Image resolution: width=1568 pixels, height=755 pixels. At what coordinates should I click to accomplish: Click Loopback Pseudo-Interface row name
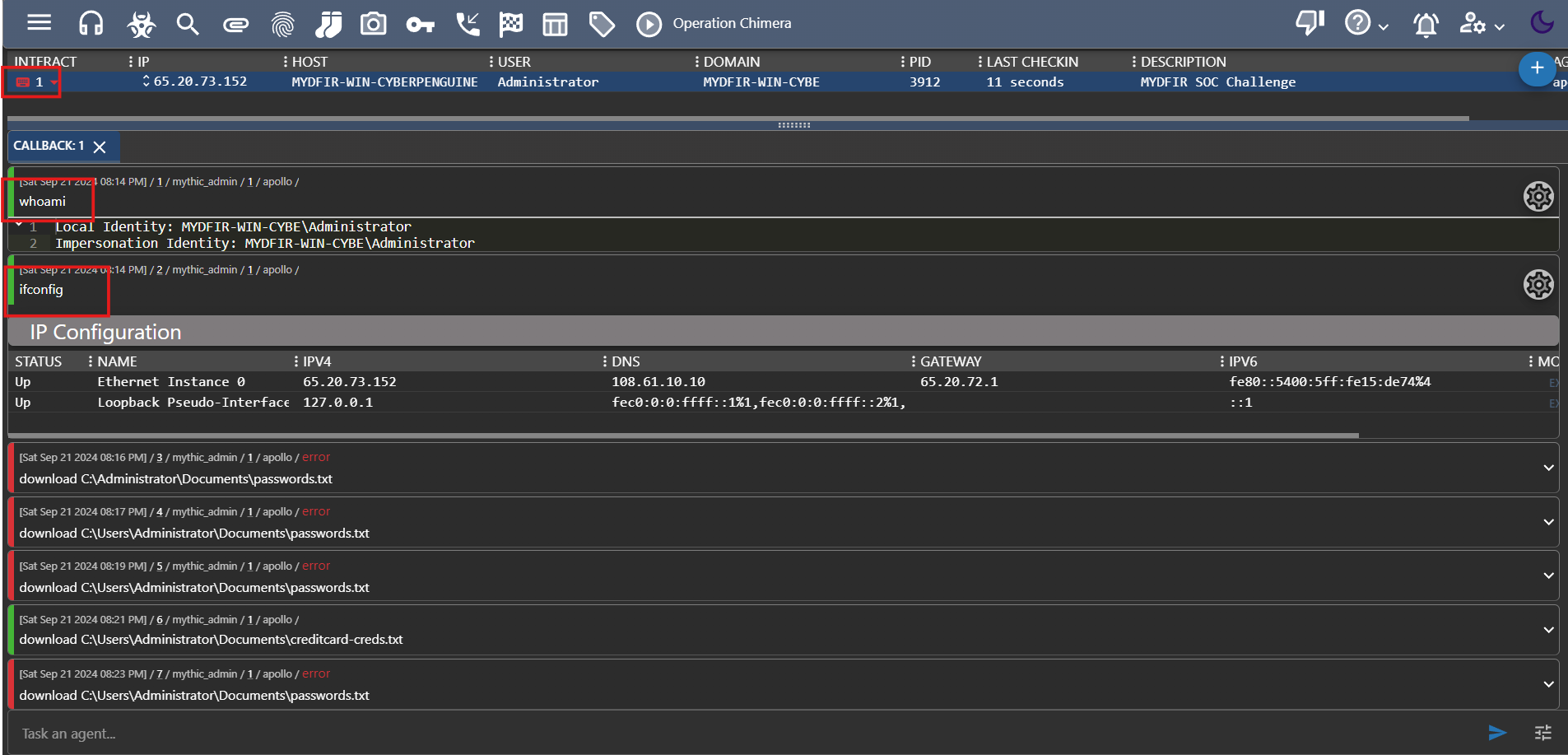coord(193,403)
